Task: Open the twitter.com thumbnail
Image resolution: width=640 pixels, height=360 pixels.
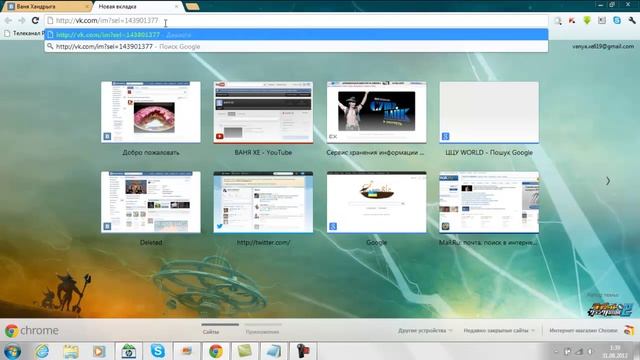Action: click(x=263, y=202)
